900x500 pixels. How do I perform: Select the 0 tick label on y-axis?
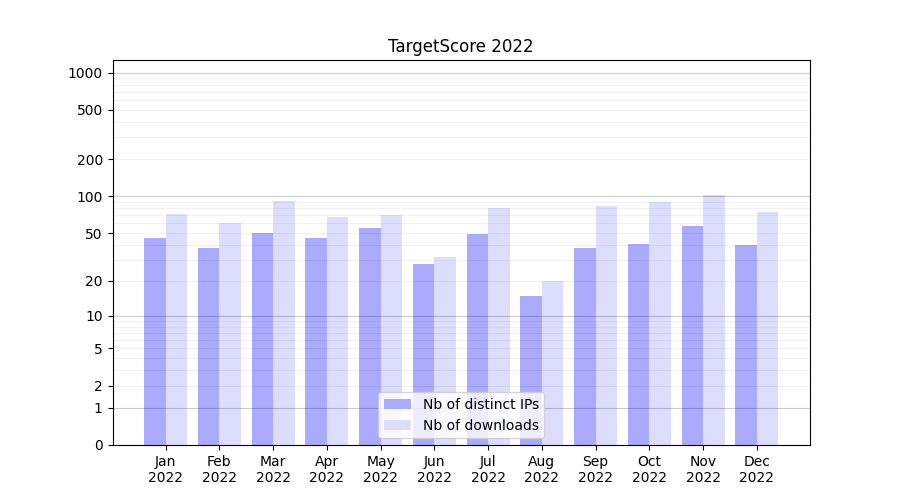98,445
